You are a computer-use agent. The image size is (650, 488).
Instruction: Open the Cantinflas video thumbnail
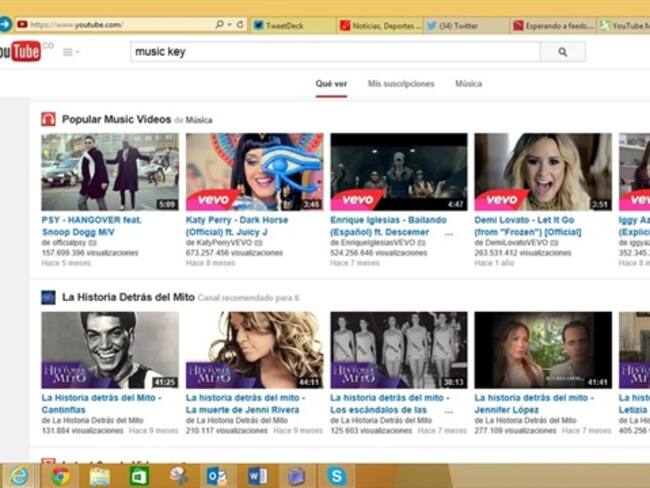(110, 350)
